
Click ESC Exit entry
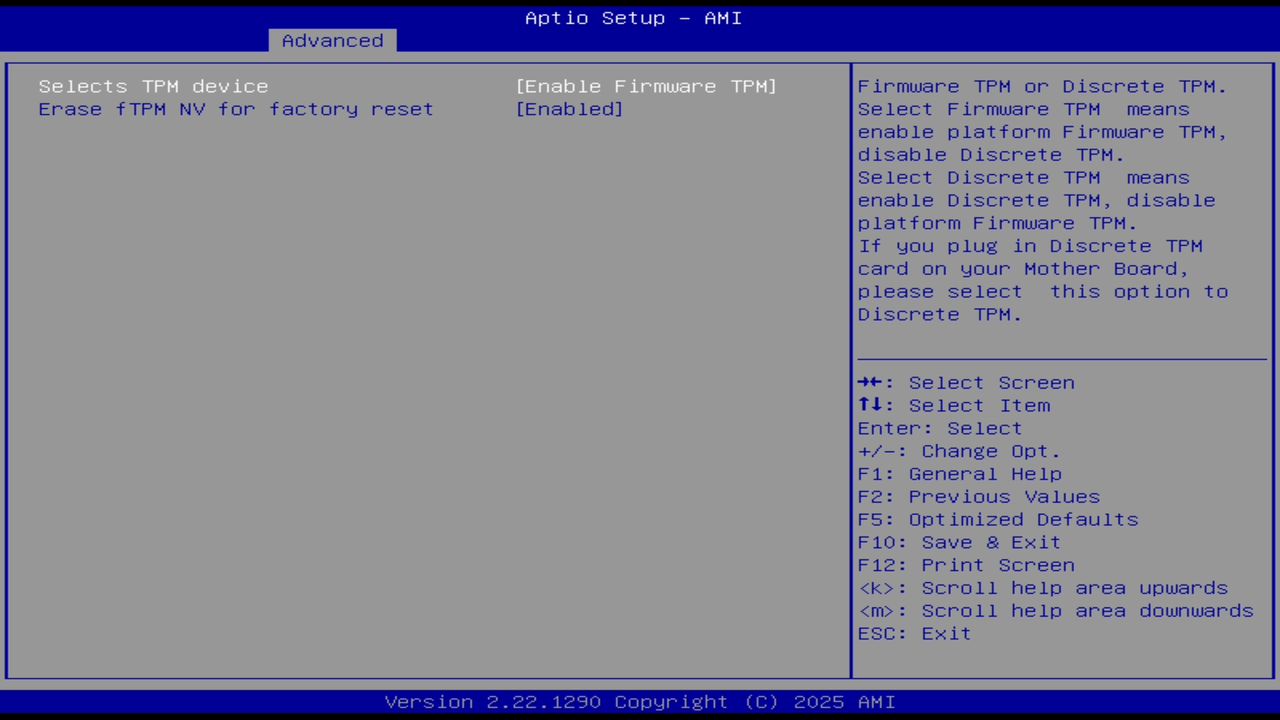click(914, 633)
